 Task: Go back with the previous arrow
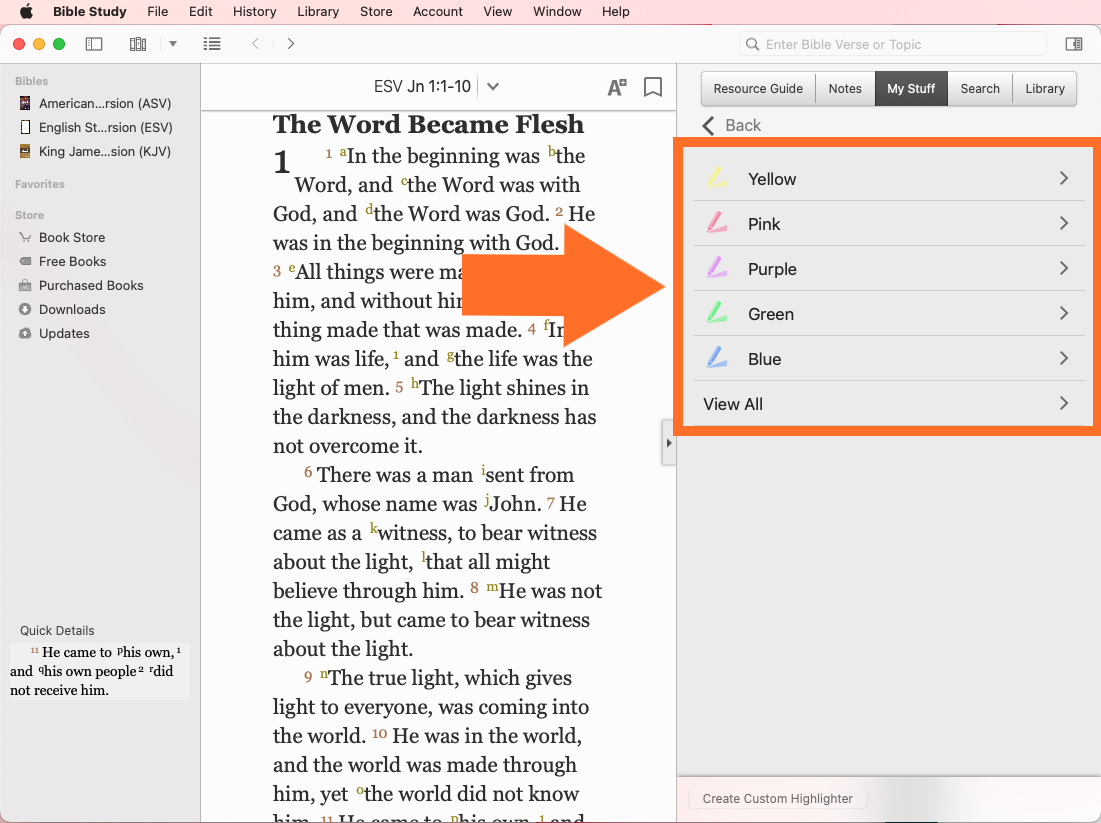click(x=256, y=44)
